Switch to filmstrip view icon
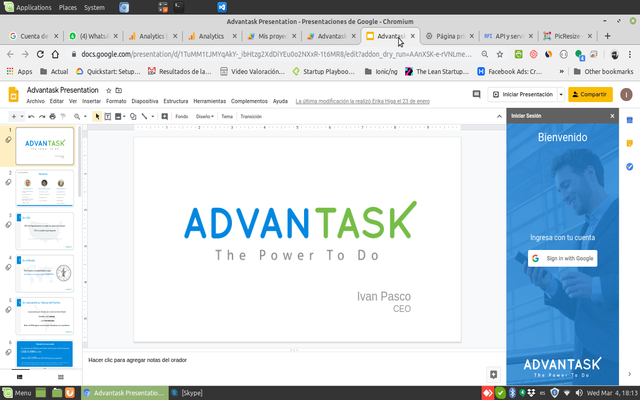The width and height of the screenshot is (640, 400). 20,377
